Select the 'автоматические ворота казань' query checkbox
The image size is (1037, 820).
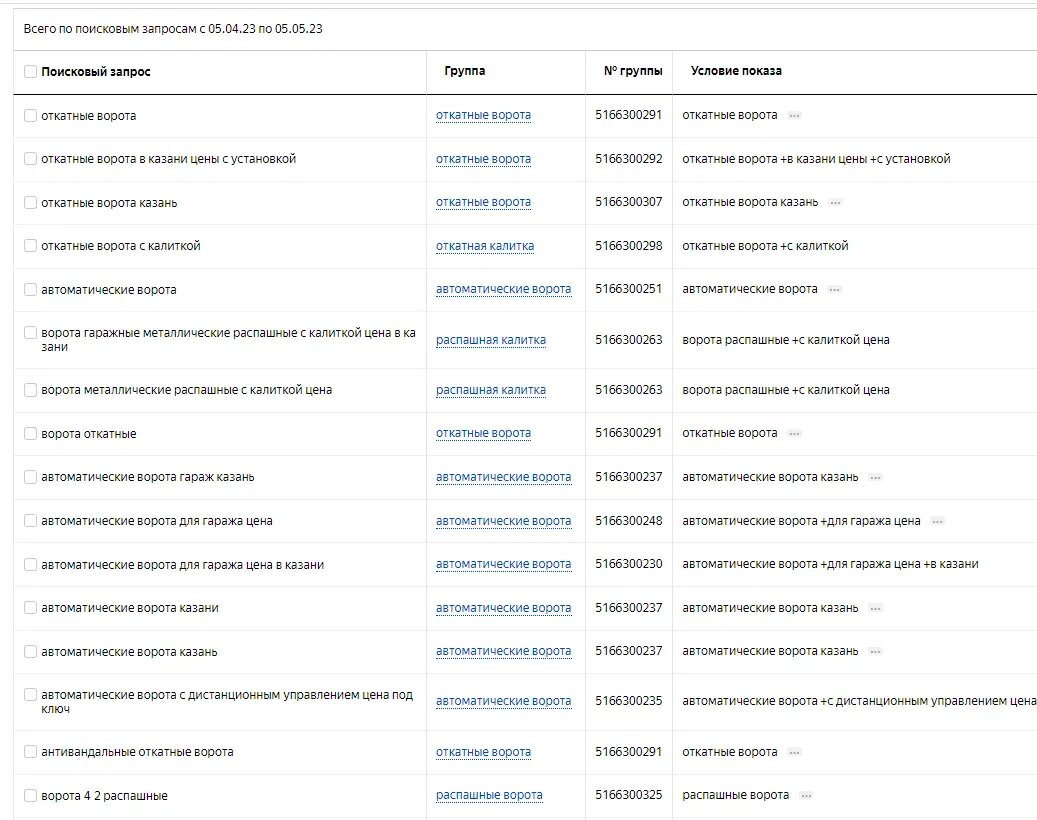click(30, 652)
